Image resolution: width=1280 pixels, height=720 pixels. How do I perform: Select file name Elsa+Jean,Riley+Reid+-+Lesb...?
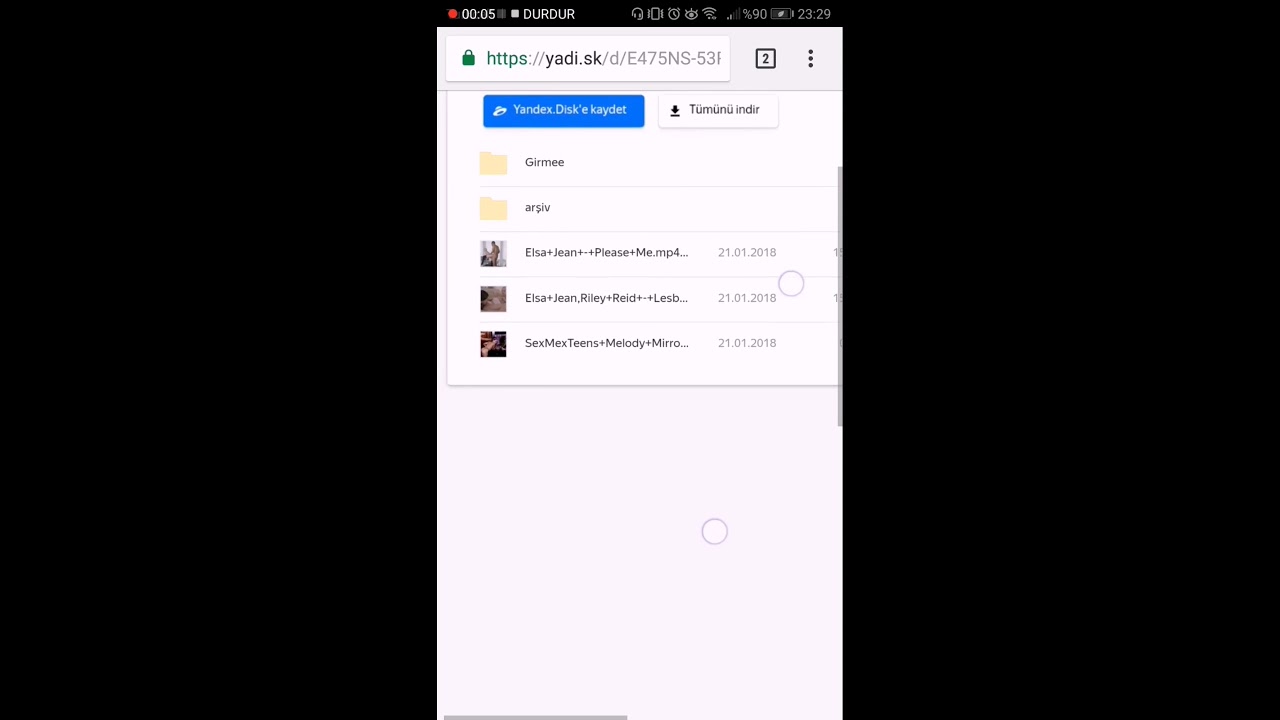606,298
